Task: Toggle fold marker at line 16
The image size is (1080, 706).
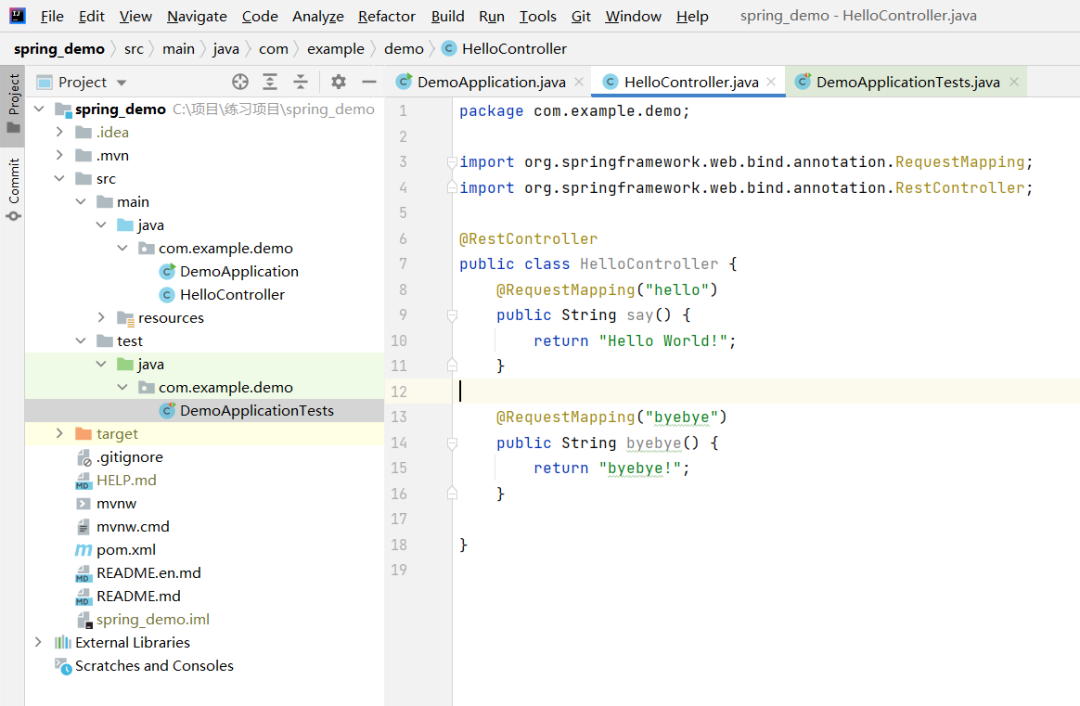Action: point(452,493)
